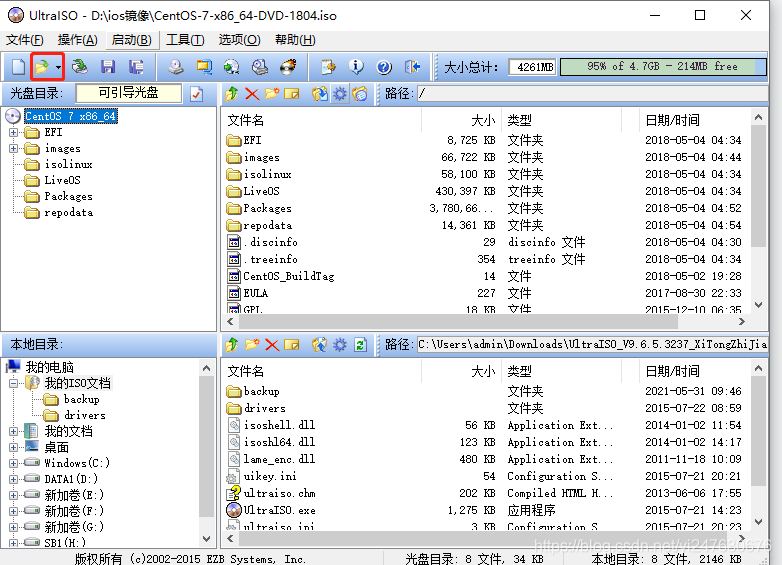The height and width of the screenshot is (565, 782).
Task: Expand the 我的文档 tree node
Action: (13, 431)
